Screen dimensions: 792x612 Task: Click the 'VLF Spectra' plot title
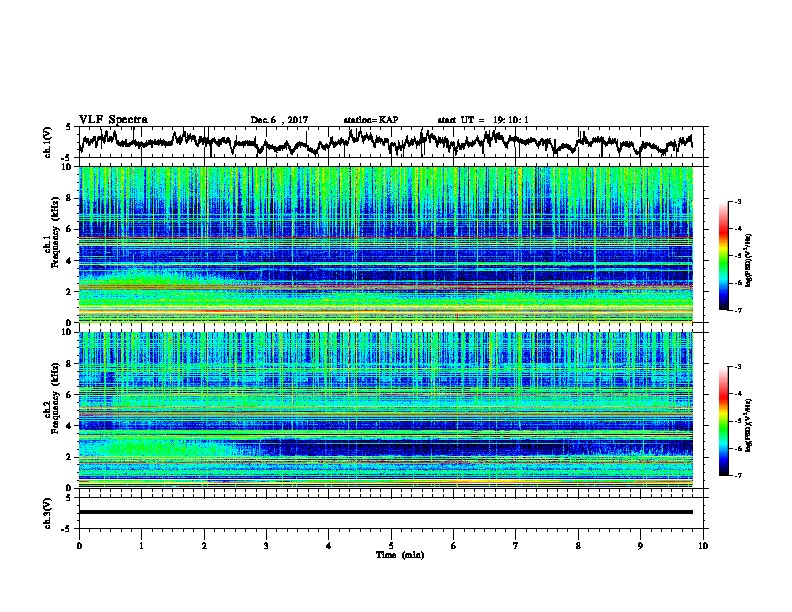(113, 120)
